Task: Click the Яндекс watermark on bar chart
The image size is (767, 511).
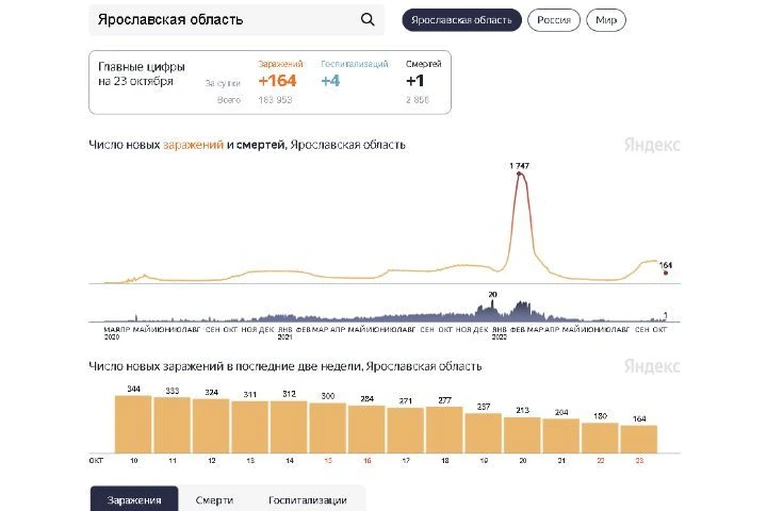Action: 652,366
